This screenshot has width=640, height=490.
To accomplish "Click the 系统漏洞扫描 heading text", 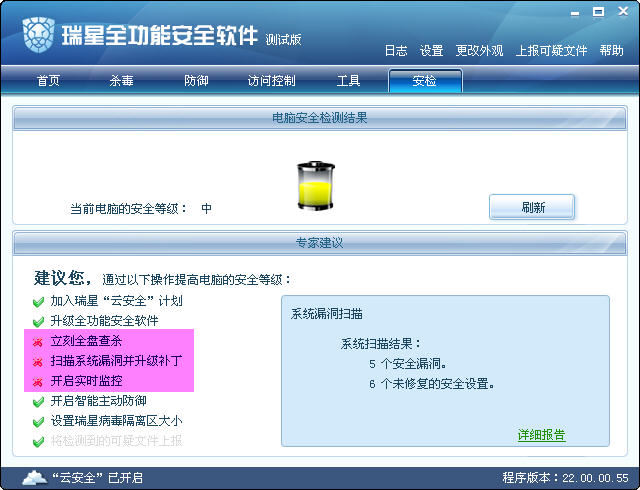I will (x=327, y=314).
